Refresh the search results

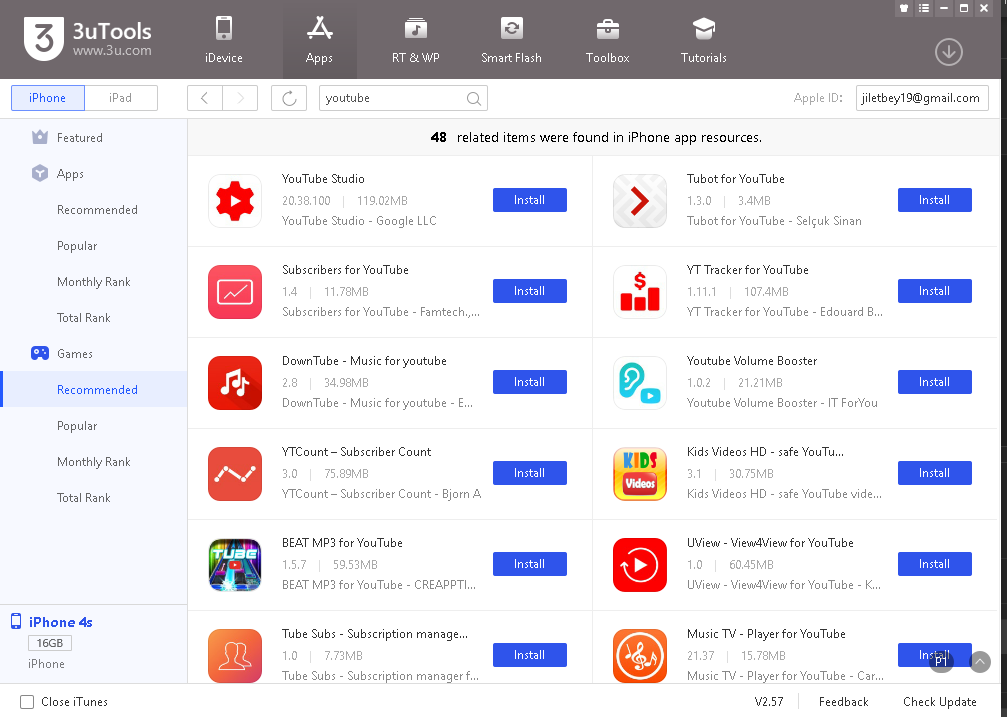click(x=289, y=98)
